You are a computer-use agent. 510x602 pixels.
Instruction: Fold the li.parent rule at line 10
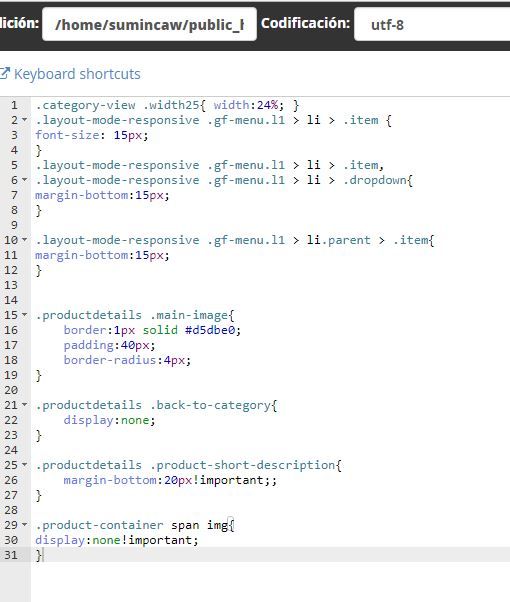tap(25, 240)
